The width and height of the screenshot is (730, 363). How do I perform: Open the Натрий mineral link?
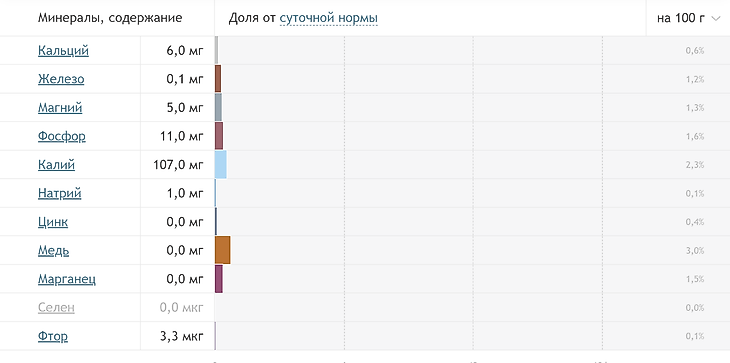(x=60, y=193)
